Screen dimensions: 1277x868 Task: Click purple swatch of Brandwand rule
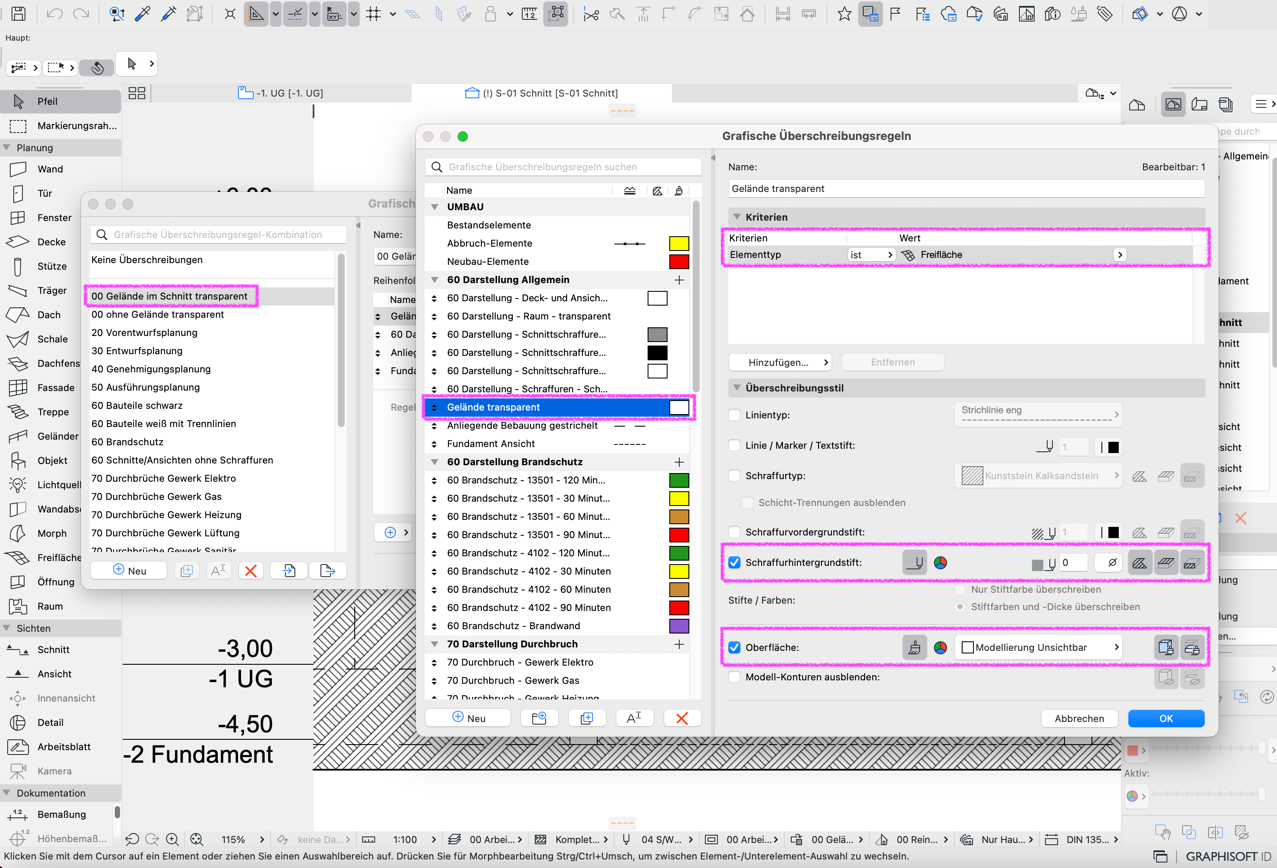pos(679,625)
